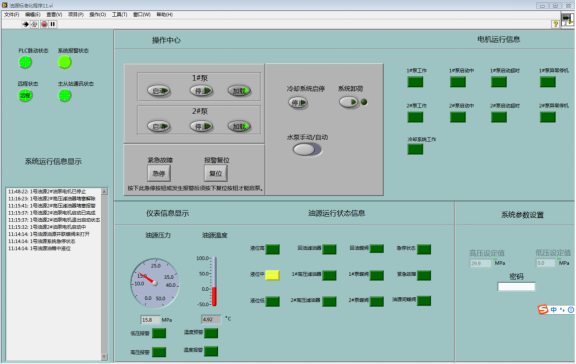576x364 pixels.
Task: Click the 紧急故障 indicator square
Action: click(424, 275)
